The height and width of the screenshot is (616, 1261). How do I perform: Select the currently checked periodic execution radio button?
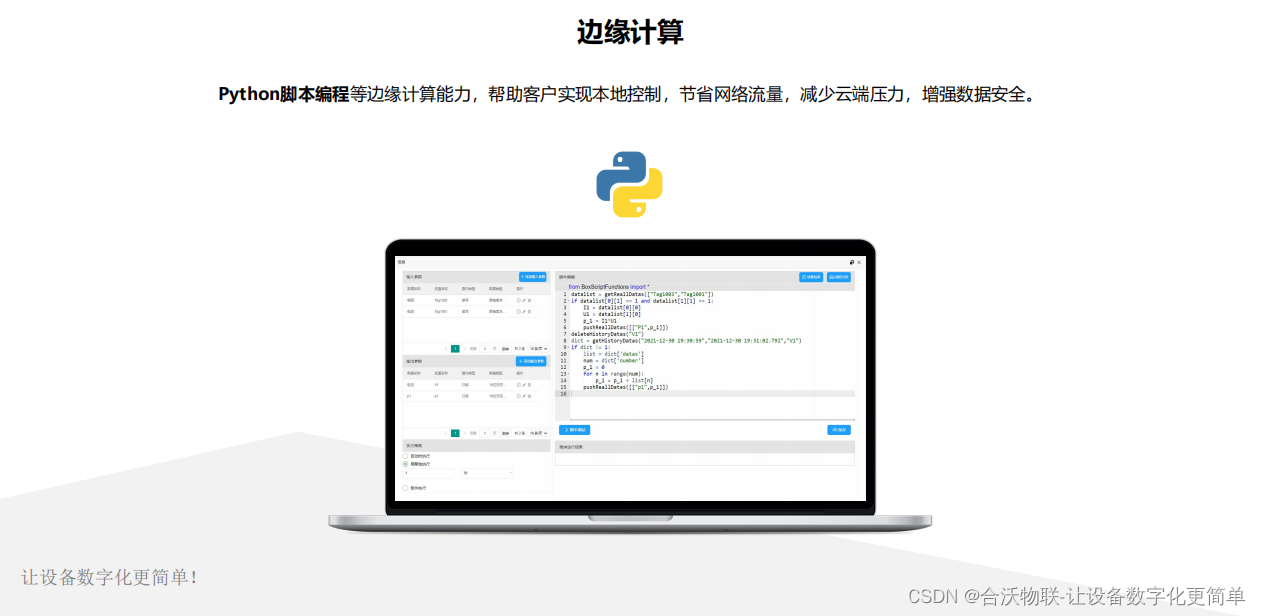coord(405,464)
